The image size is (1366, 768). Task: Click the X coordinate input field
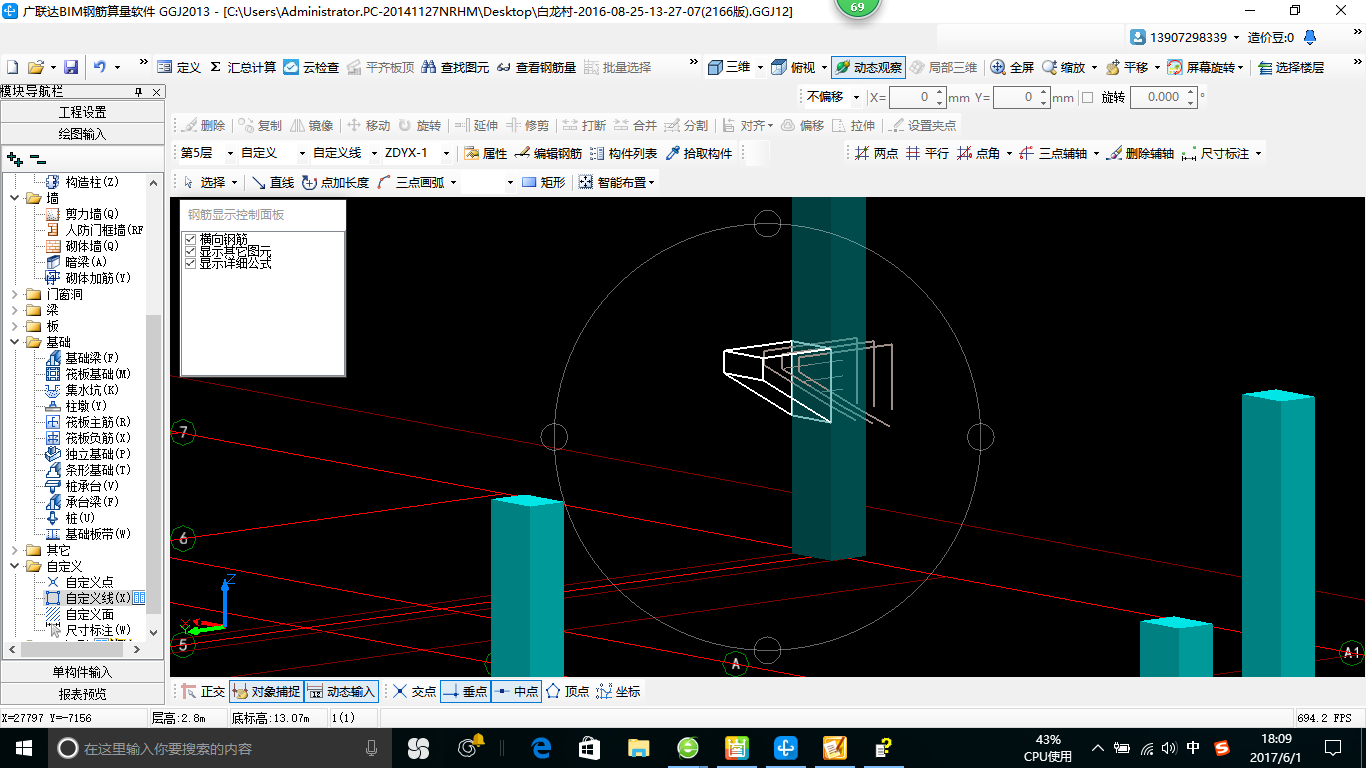point(912,97)
